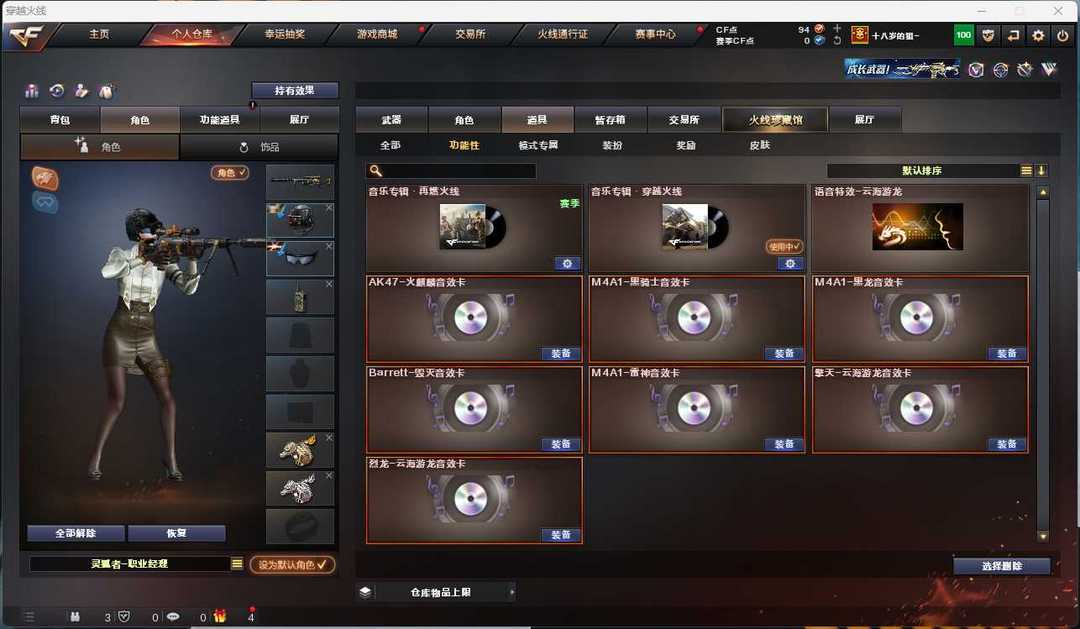The width and height of the screenshot is (1080, 629).
Task: Select the blue VR goggles icon
Action: click(45, 202)
